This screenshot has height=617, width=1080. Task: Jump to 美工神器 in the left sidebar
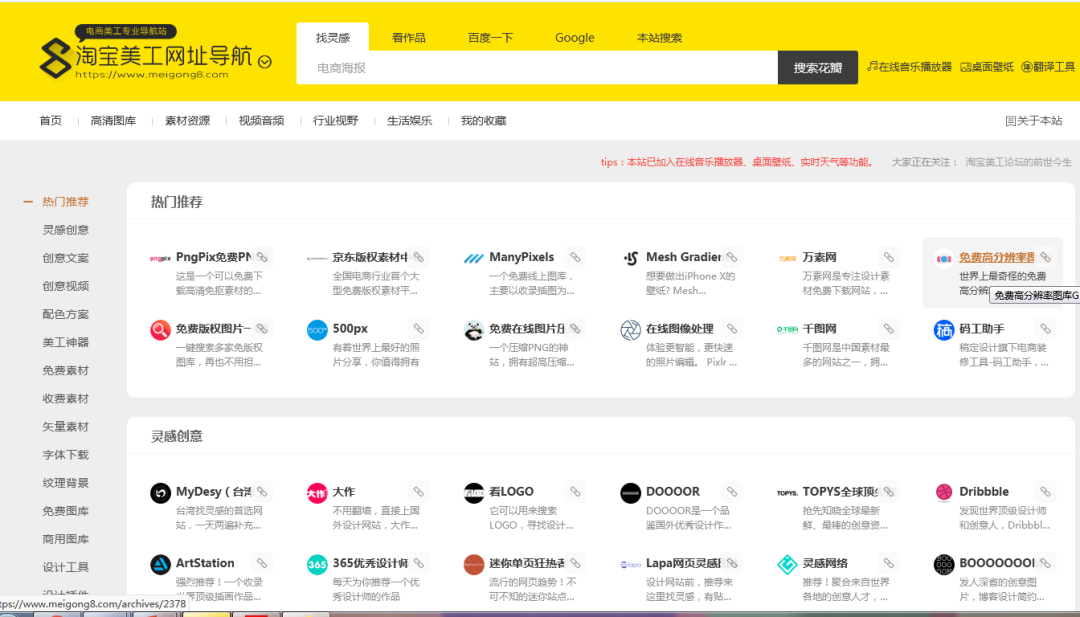tap(65, 342)
